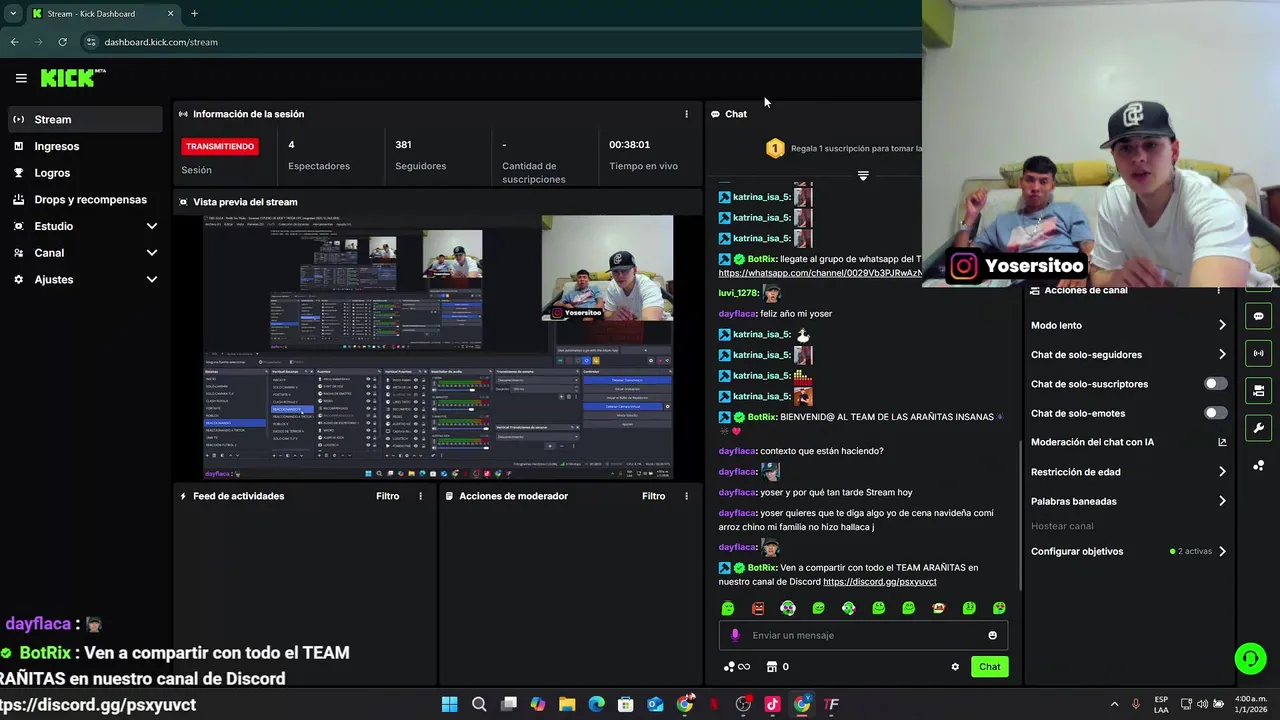Viewport: 1280px width, 720px height.
Task: Expand the Canal sidebar group
Action: tap(84, 253)
